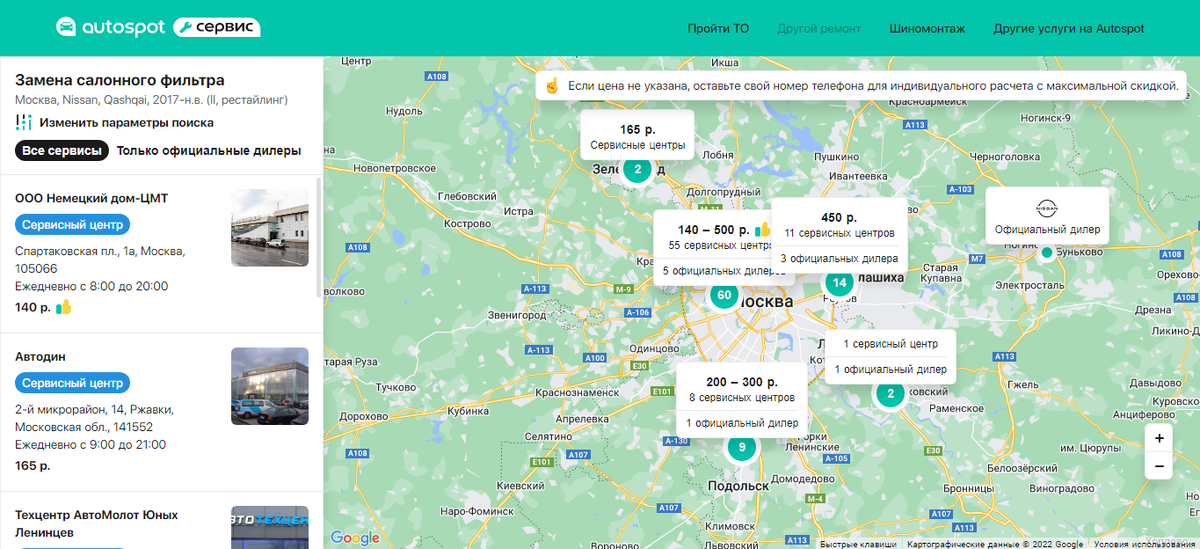The width and height of the screenshot is (1200, 549).
Task: Click 1 официальный дилер under 8 сервисных центров
Action: point(742,423)
